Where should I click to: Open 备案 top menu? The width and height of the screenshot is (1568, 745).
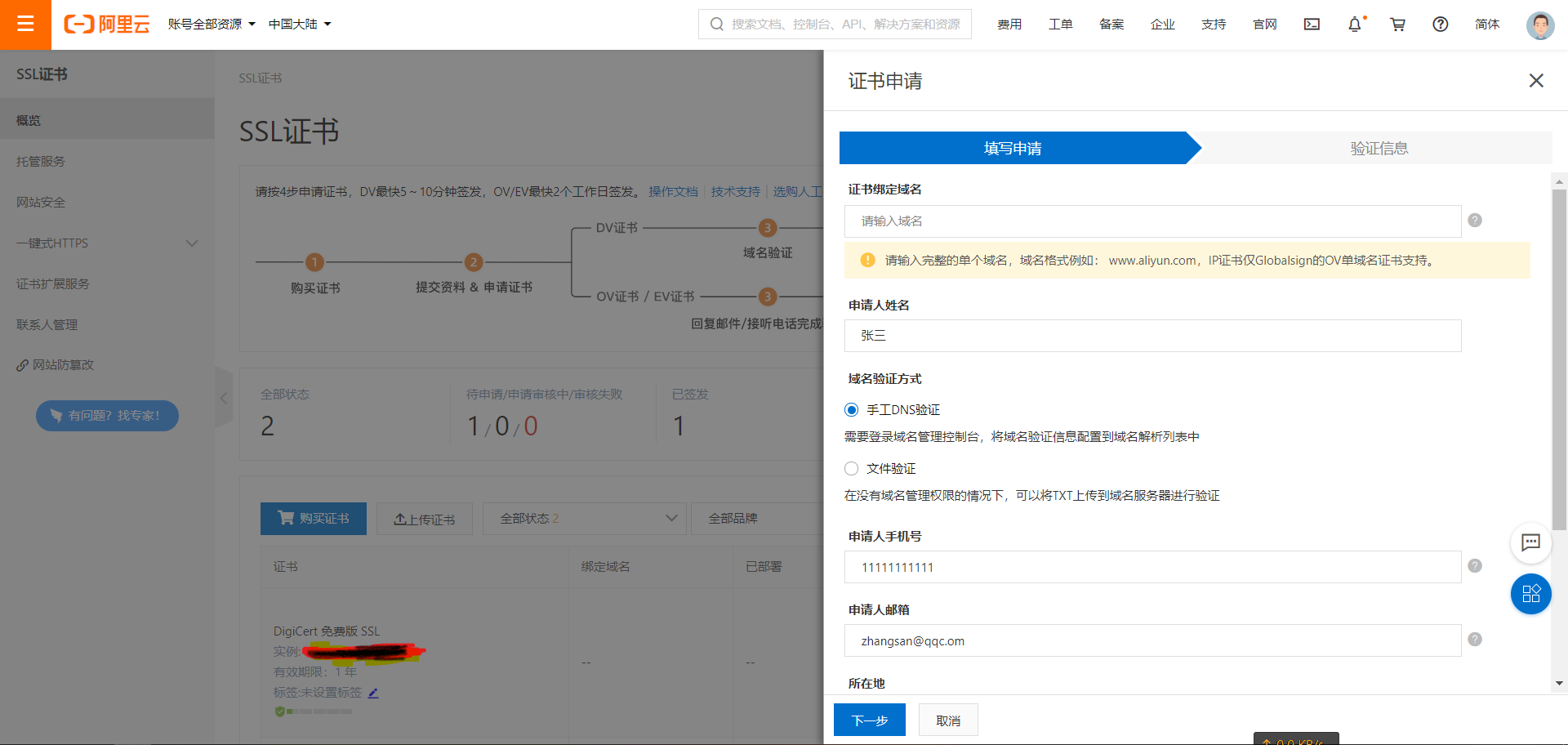pyautogui.click(x=1111, y=25)
